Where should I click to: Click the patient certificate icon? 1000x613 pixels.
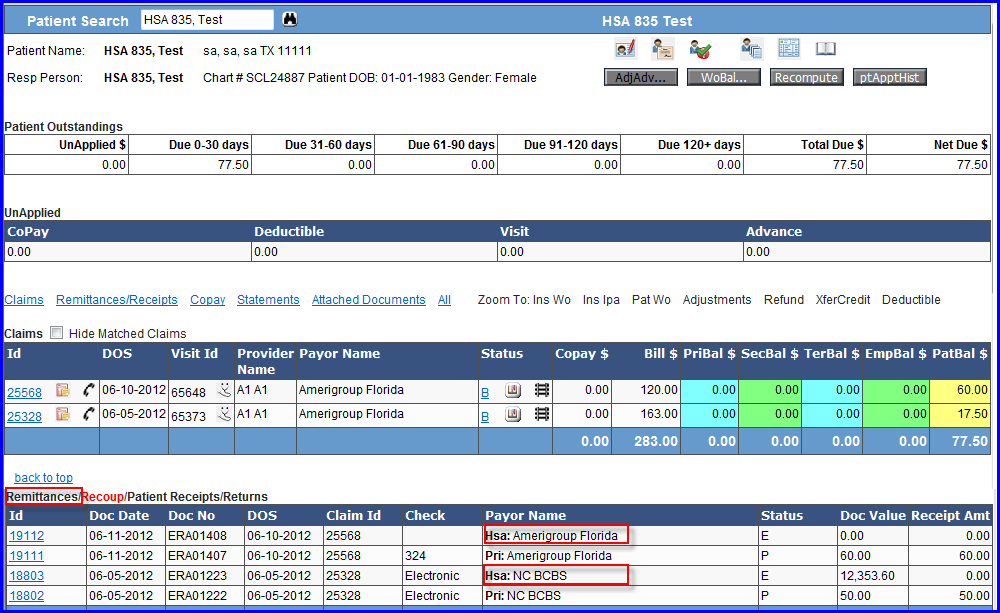(663, 48)
